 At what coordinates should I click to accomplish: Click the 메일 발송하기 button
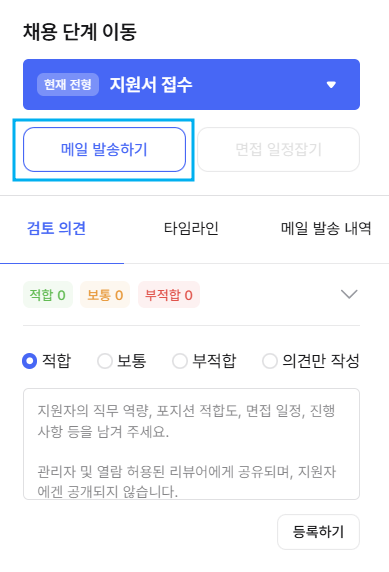coord(104,149)
